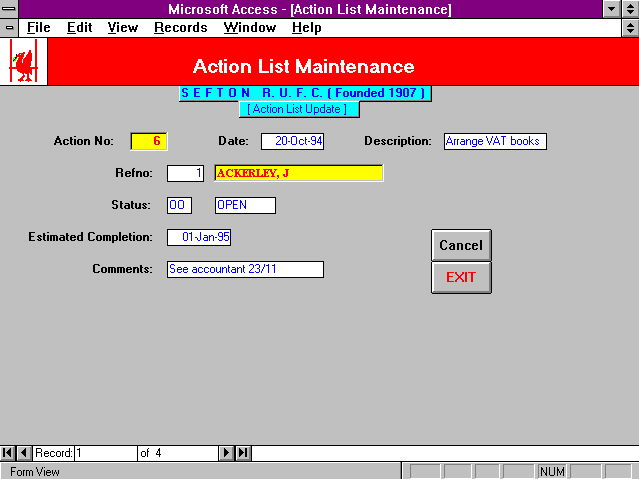Click the 'Description:' label
This screenshot has height=479, width=639.
point(398,141)
